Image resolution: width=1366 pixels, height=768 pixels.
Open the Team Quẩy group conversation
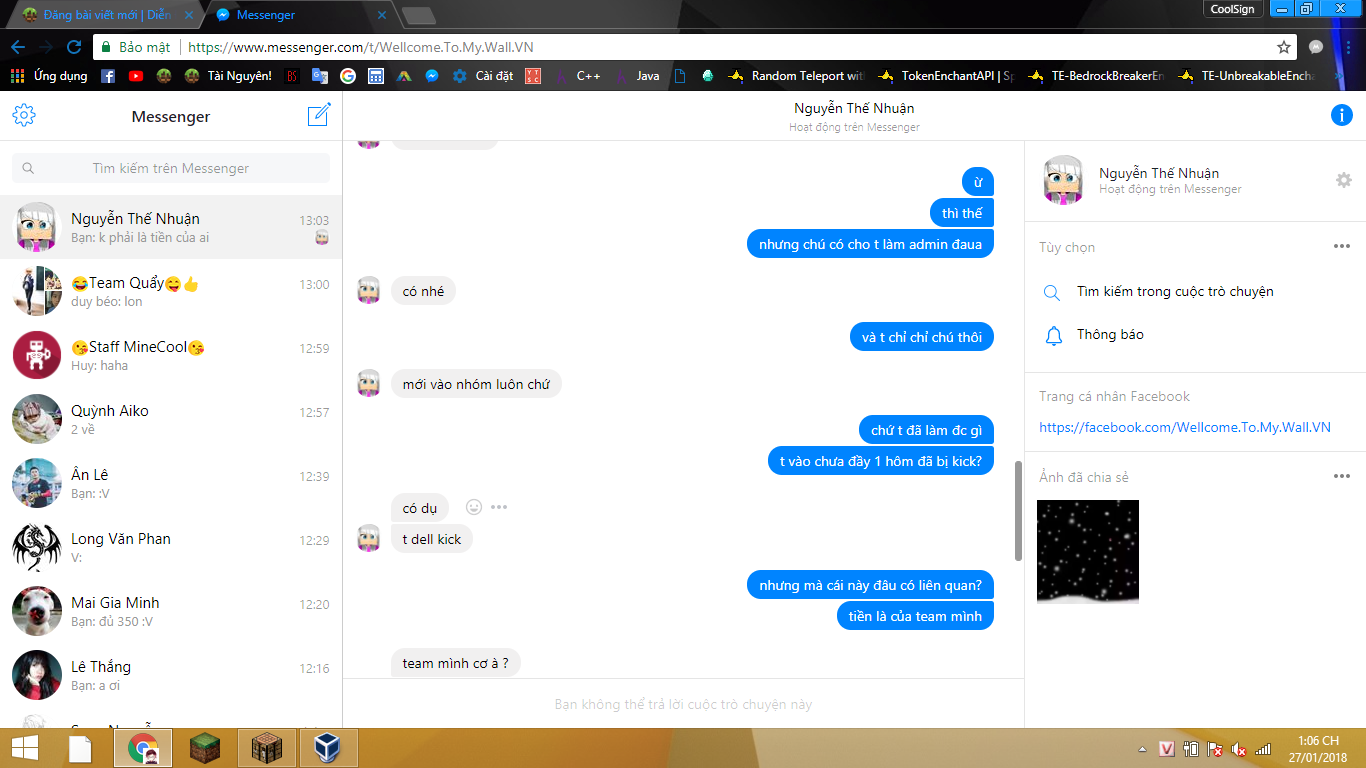click(x=171, y=291)
